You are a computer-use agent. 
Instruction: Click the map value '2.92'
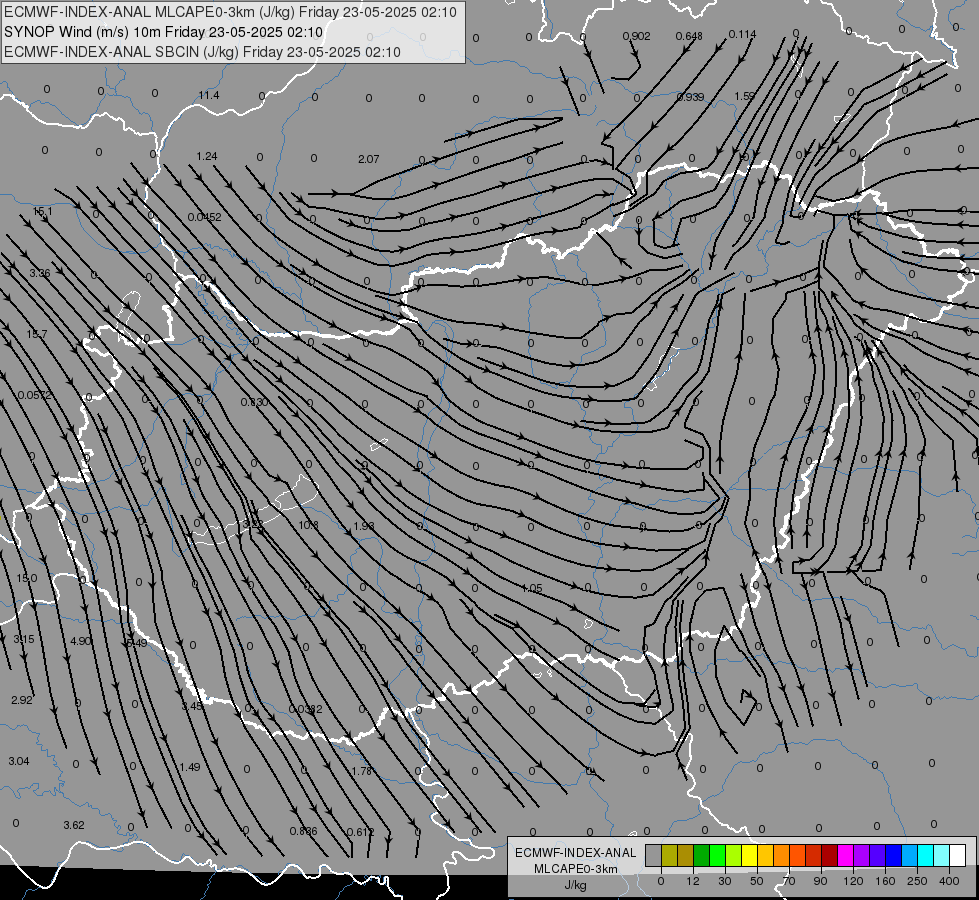(21, 700)
